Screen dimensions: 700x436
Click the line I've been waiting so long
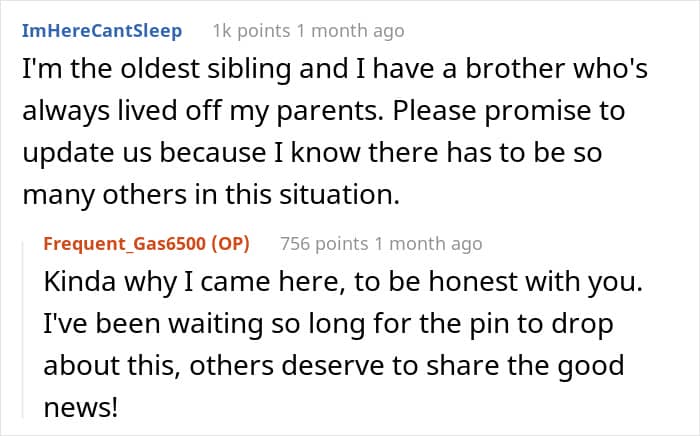click(x=328, y=324)
